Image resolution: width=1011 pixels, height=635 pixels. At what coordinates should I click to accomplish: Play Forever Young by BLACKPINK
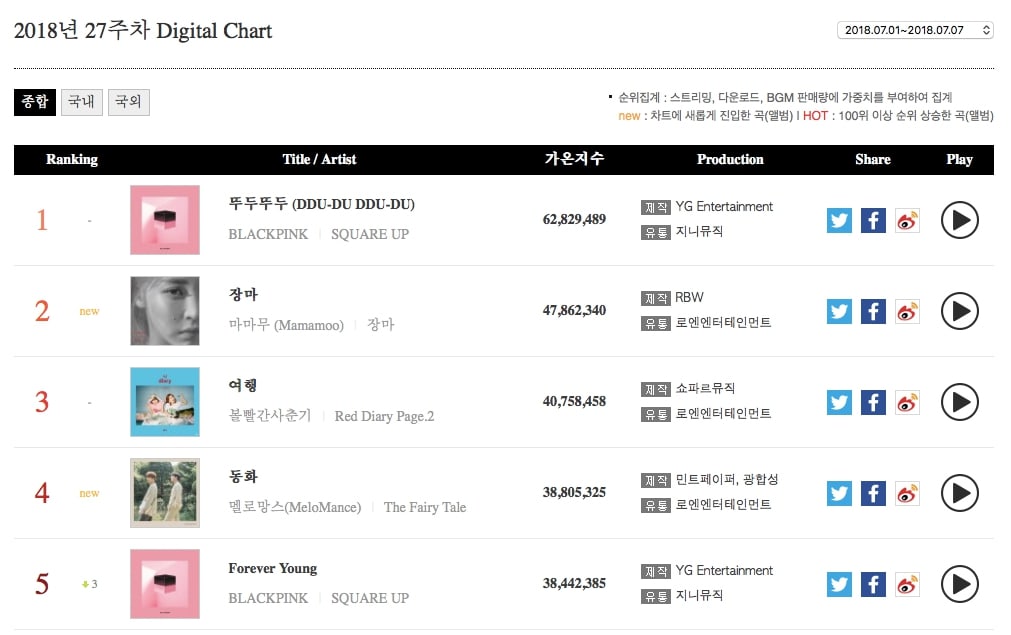pyautogui.click(x=959, y=584)
